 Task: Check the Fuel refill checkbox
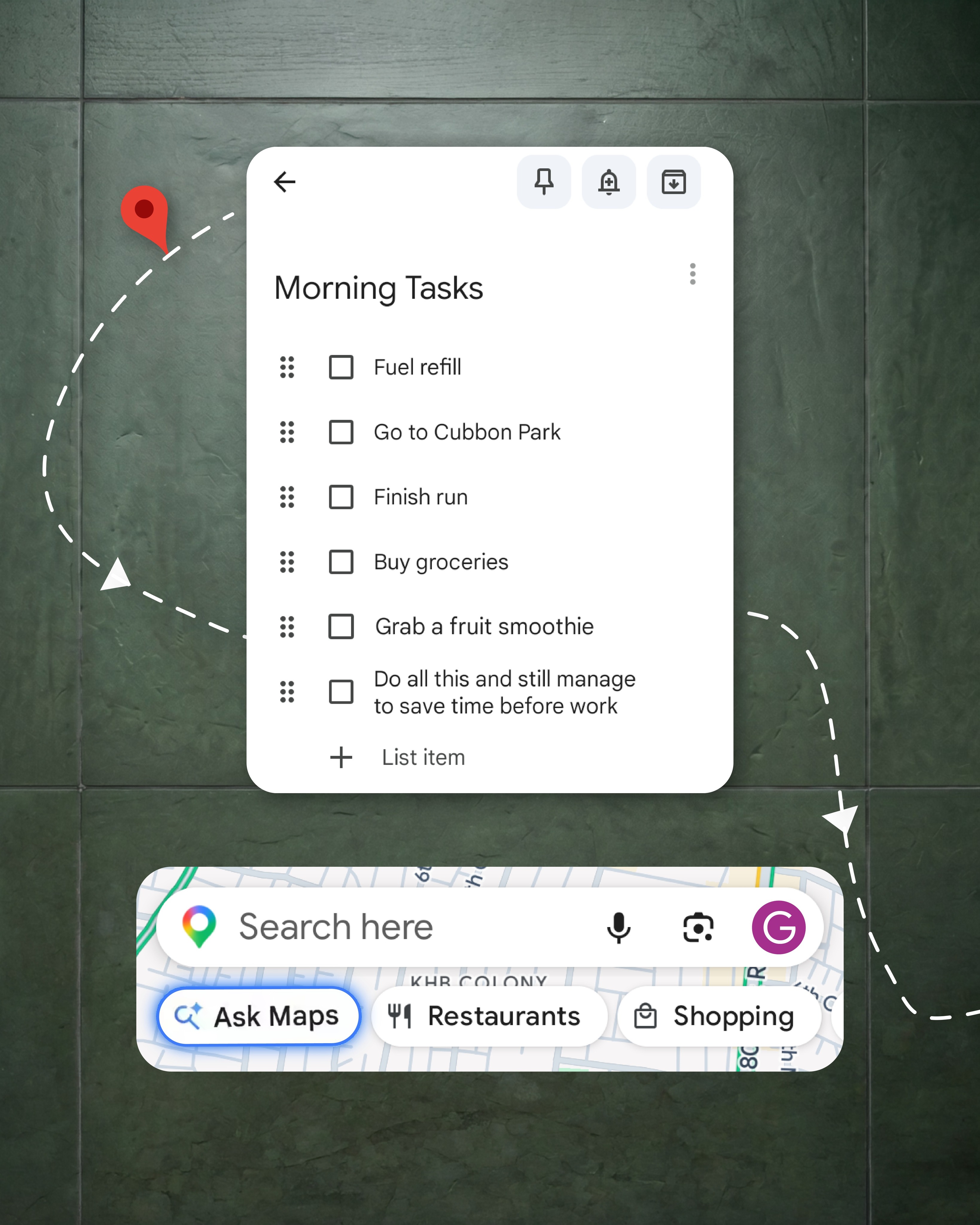pyautogui.click(x=341, y=367)
